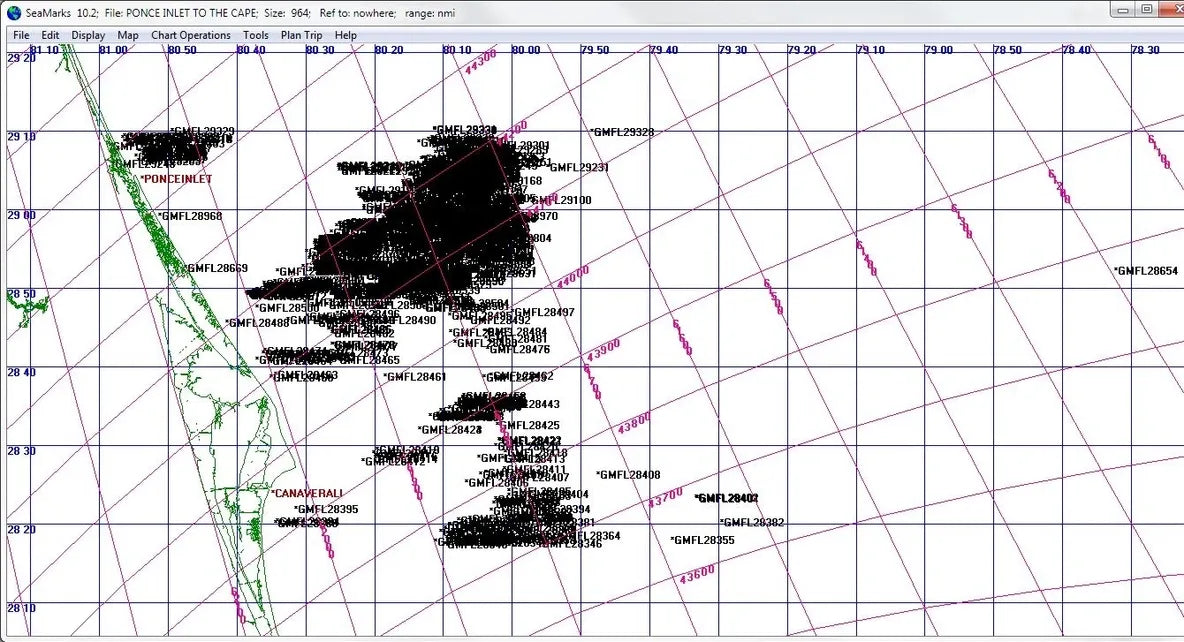Open the Chart Operations menu

point(190,35)
